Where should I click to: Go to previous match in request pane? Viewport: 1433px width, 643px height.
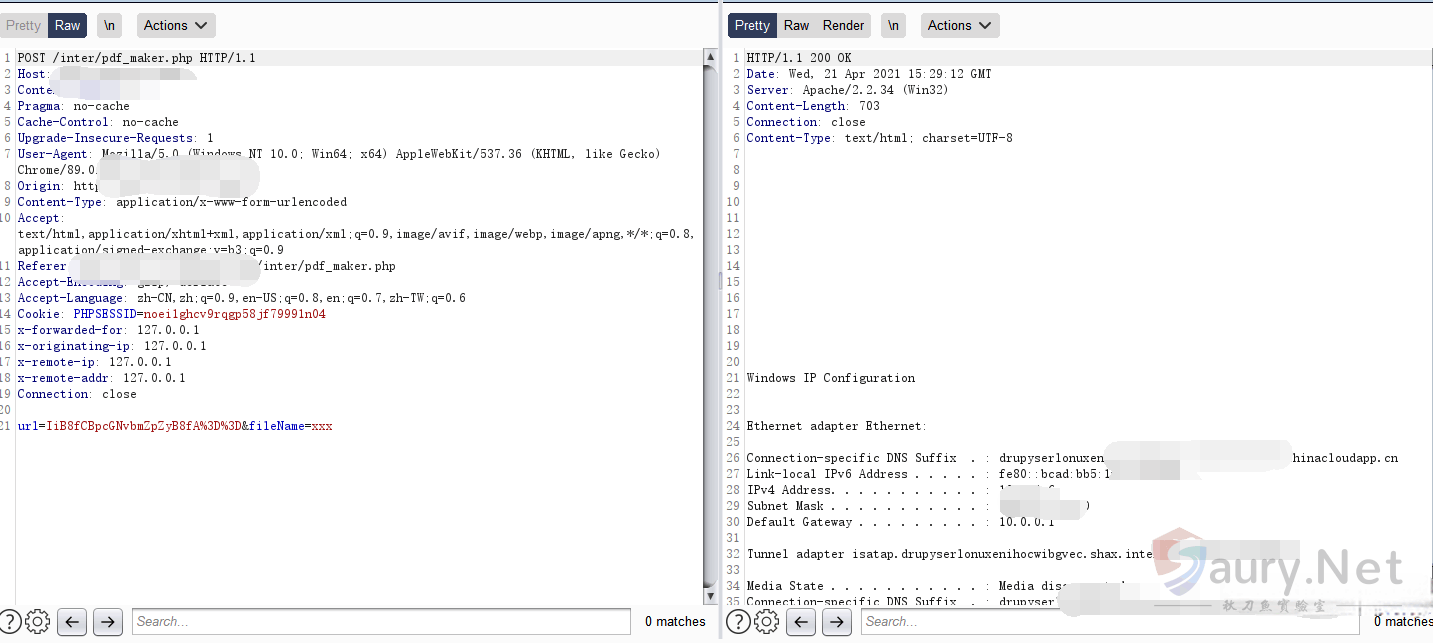(72, 622)
